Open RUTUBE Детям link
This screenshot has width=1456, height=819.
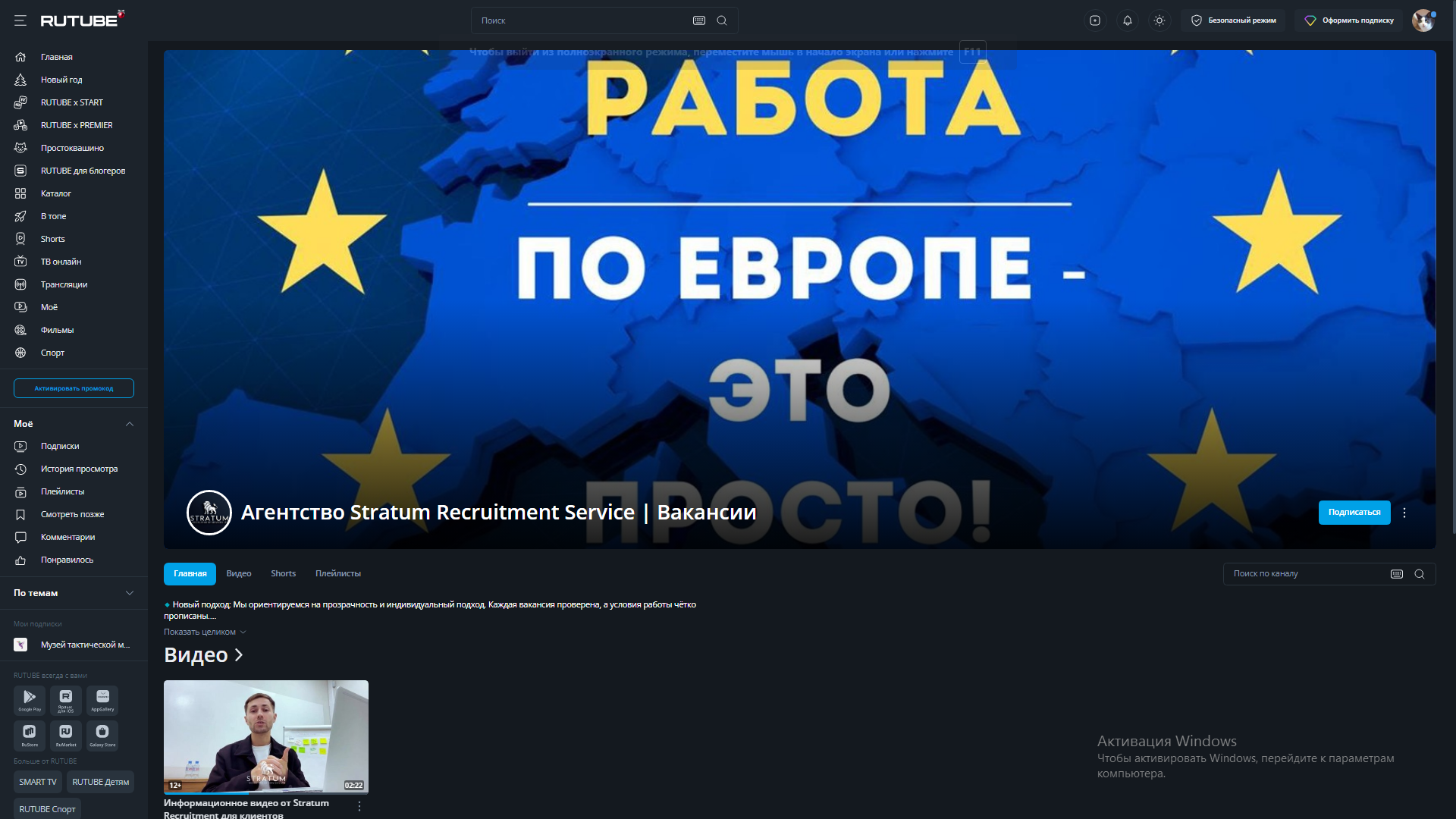(101, 782)
